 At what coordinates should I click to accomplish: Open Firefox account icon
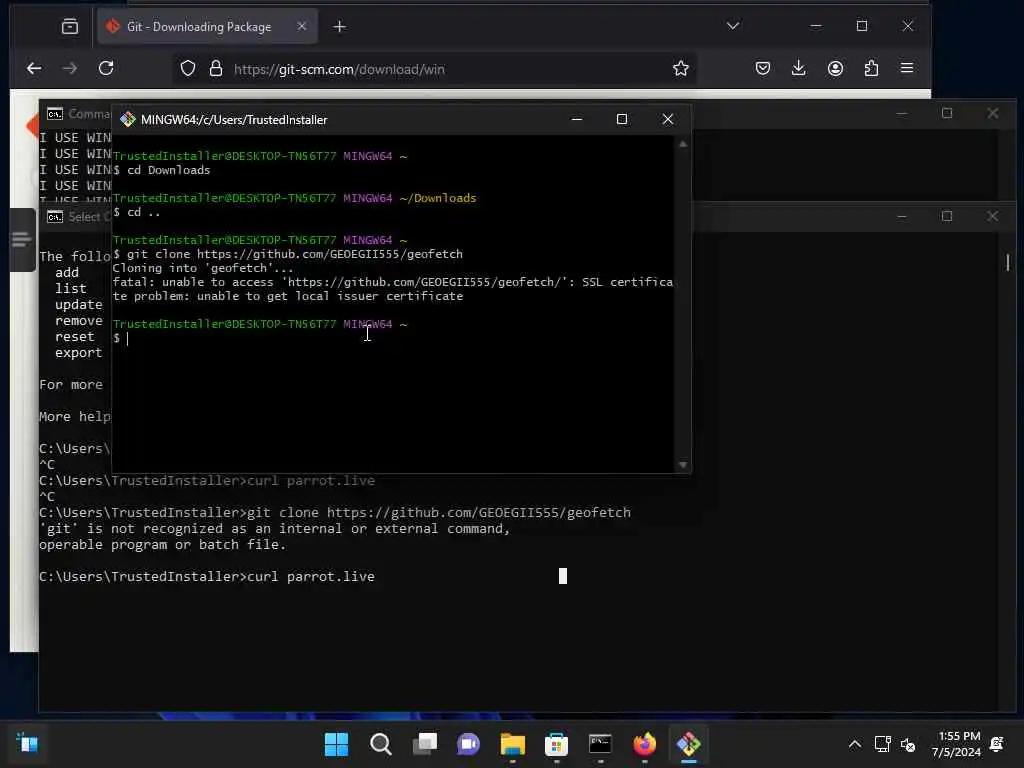(835, 68)
